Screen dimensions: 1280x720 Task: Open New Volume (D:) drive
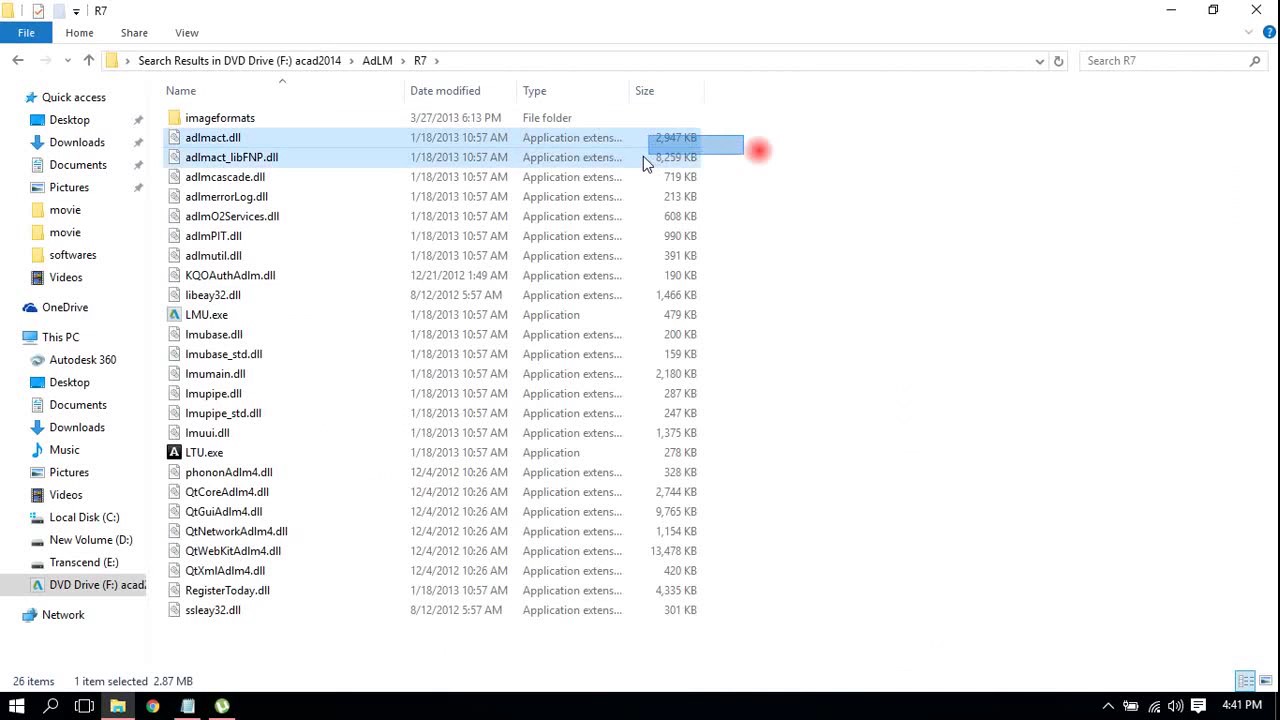(90, 540)
